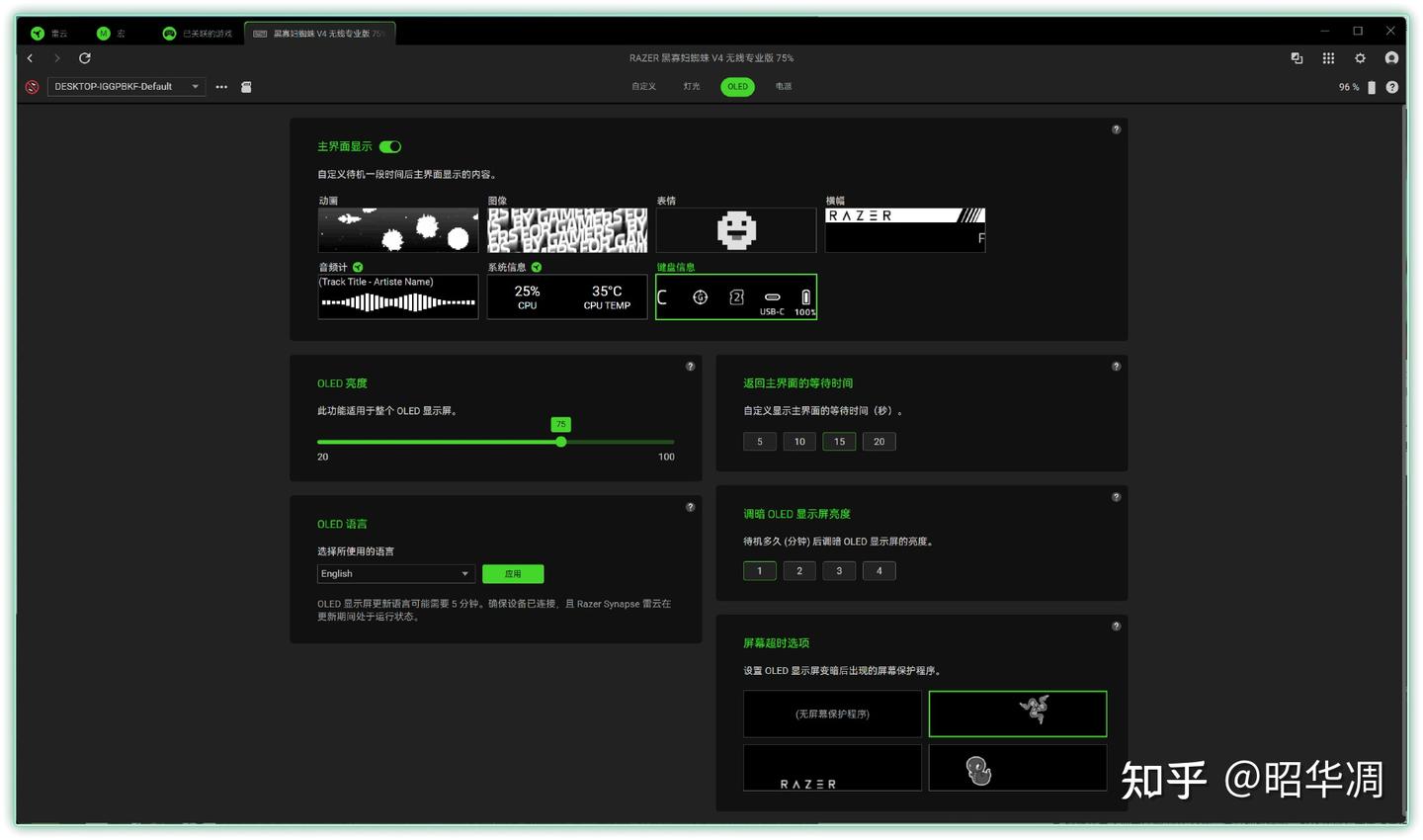Go forward with the right arrow
Image resolution: width=1423 pixels, height=840 pixels.
57,58
